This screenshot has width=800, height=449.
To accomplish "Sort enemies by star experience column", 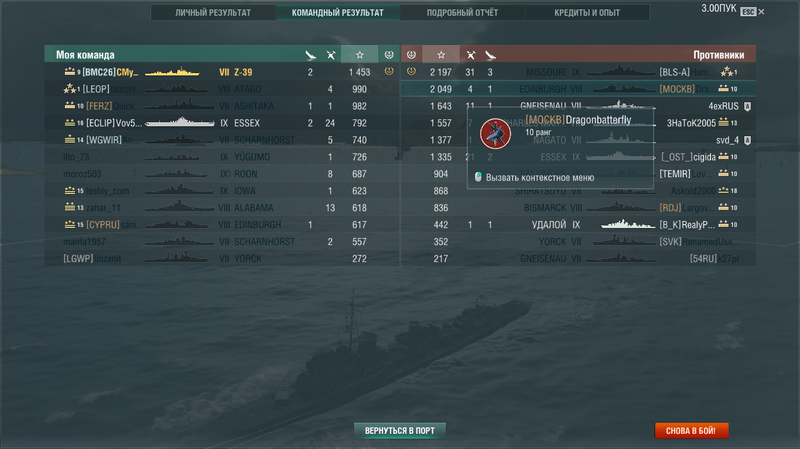I will [441, 55].
